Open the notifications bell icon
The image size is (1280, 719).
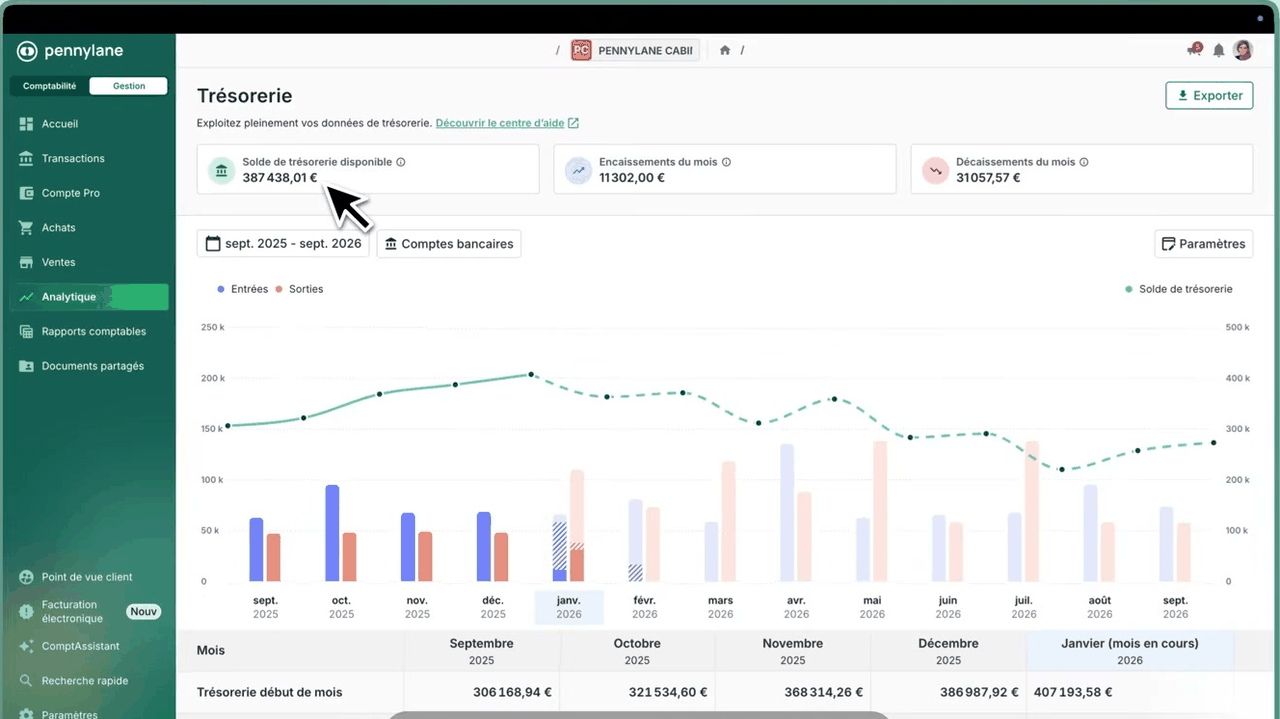pos(1218,50)
